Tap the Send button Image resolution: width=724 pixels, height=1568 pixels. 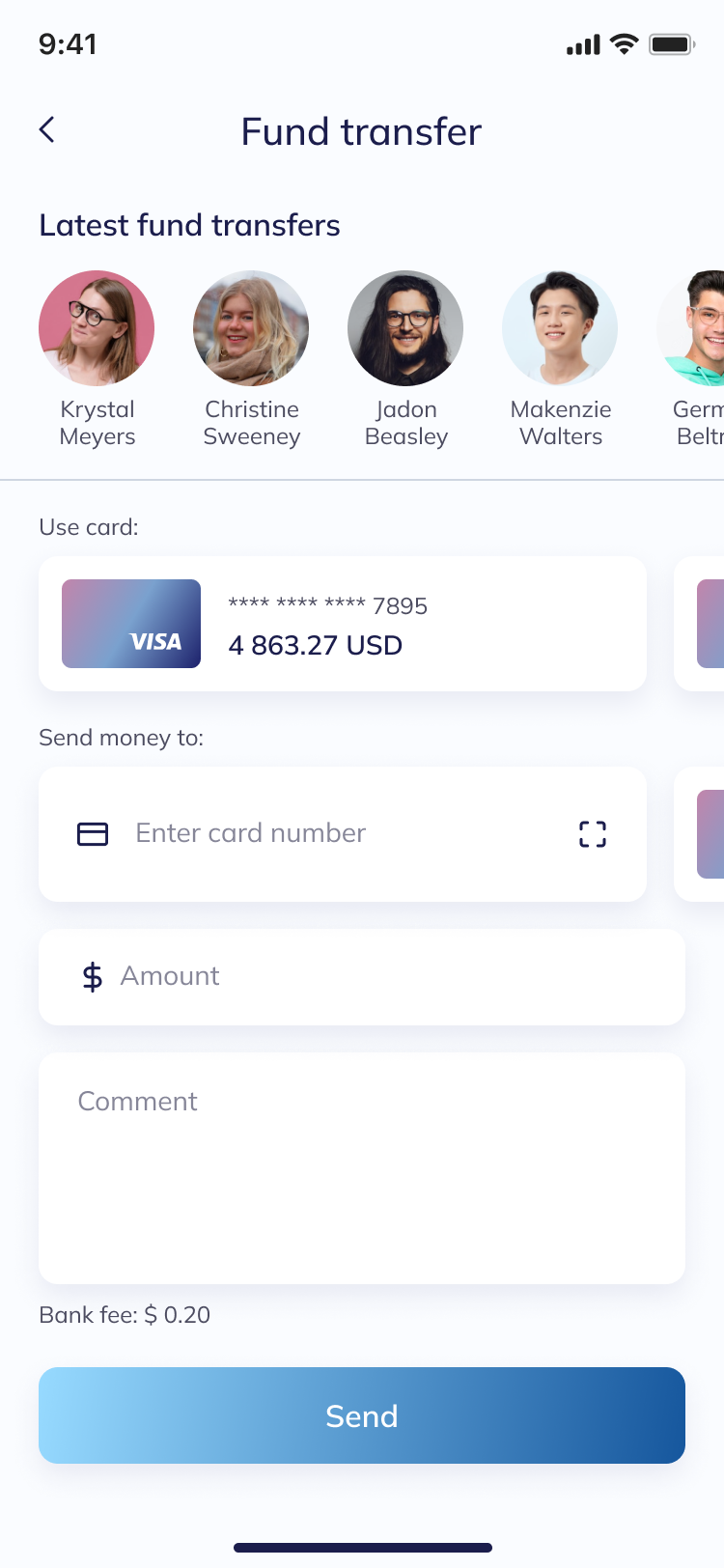[x=362, y=1415]
